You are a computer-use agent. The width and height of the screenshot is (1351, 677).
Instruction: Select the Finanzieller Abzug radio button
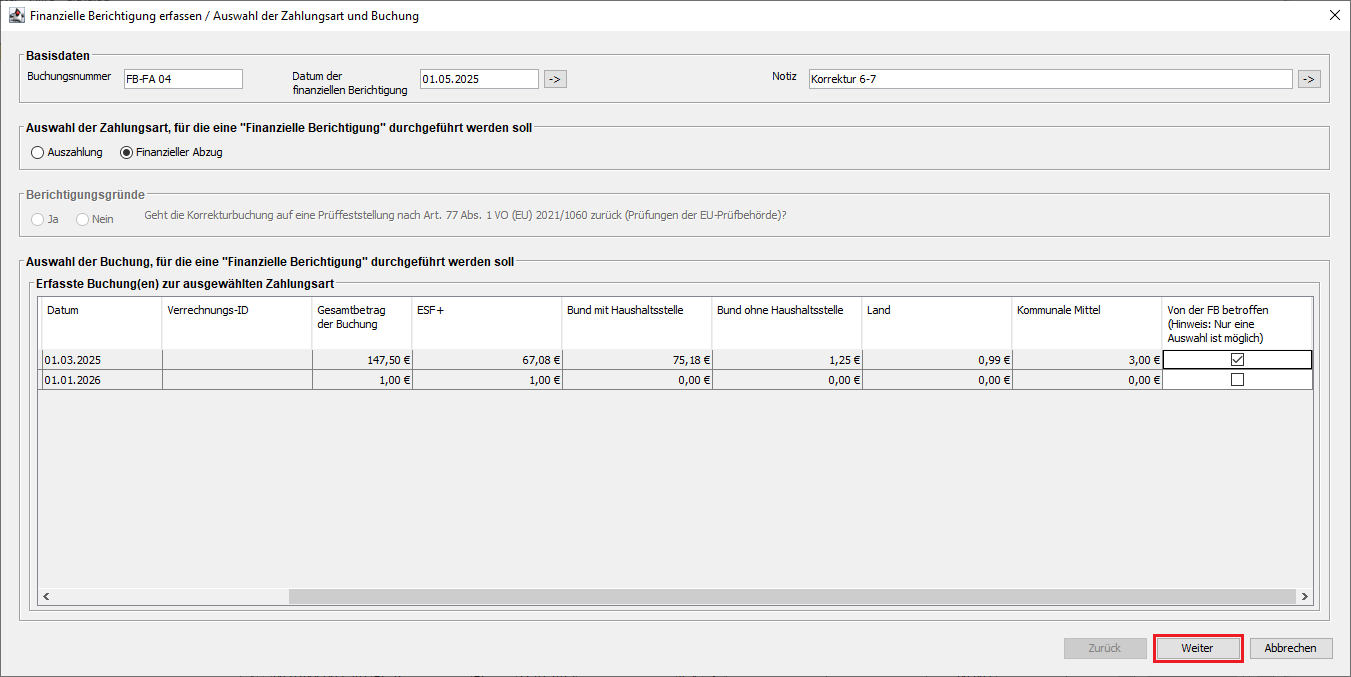click(126, 153)
